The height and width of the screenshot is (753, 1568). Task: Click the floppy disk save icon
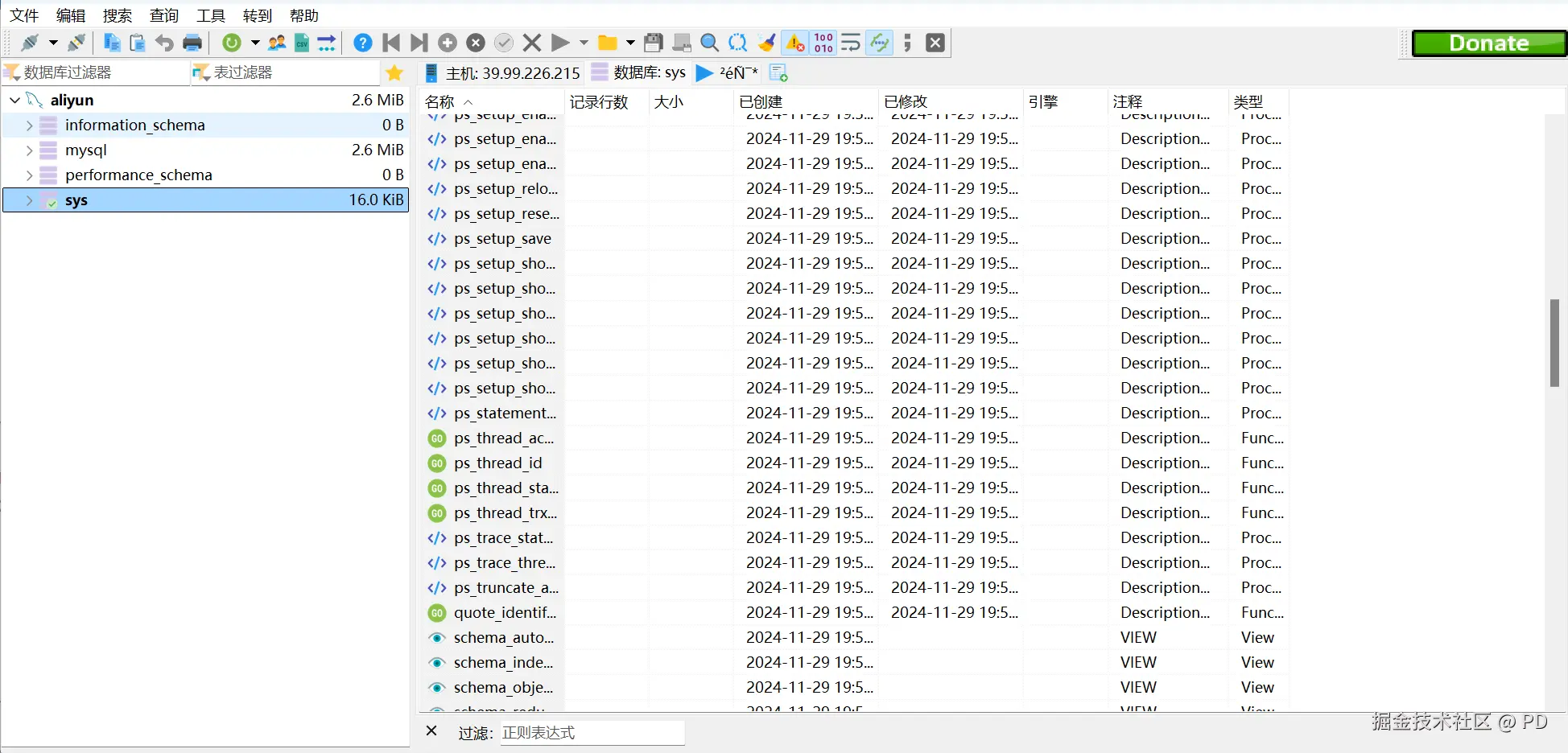click(654, 43)
